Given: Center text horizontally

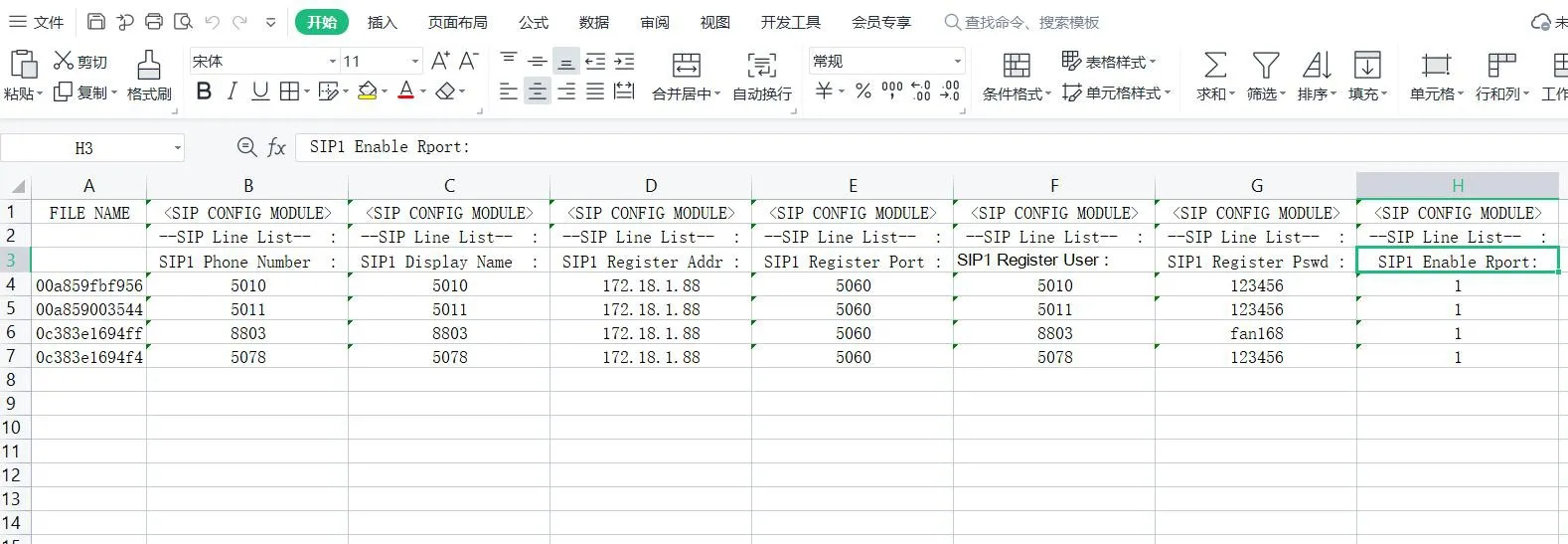Looking at the screenshot, I should tap(538, 91).
